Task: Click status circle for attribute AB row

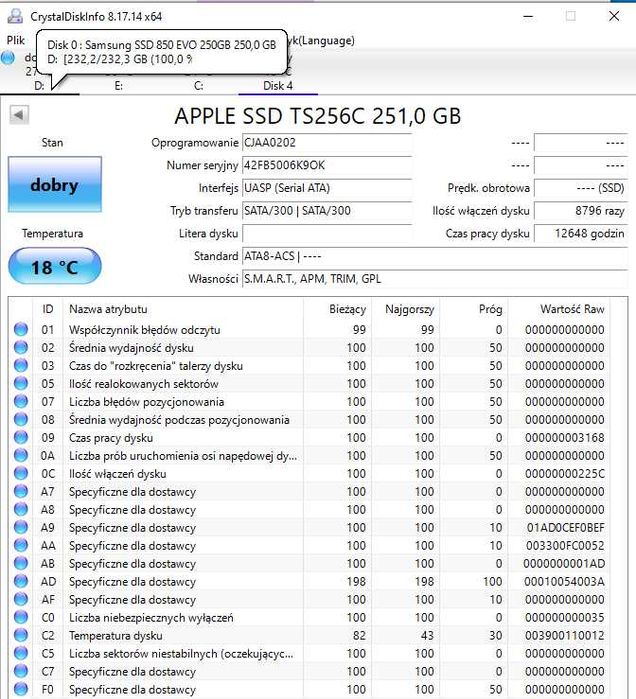Action: coord(21,563)
